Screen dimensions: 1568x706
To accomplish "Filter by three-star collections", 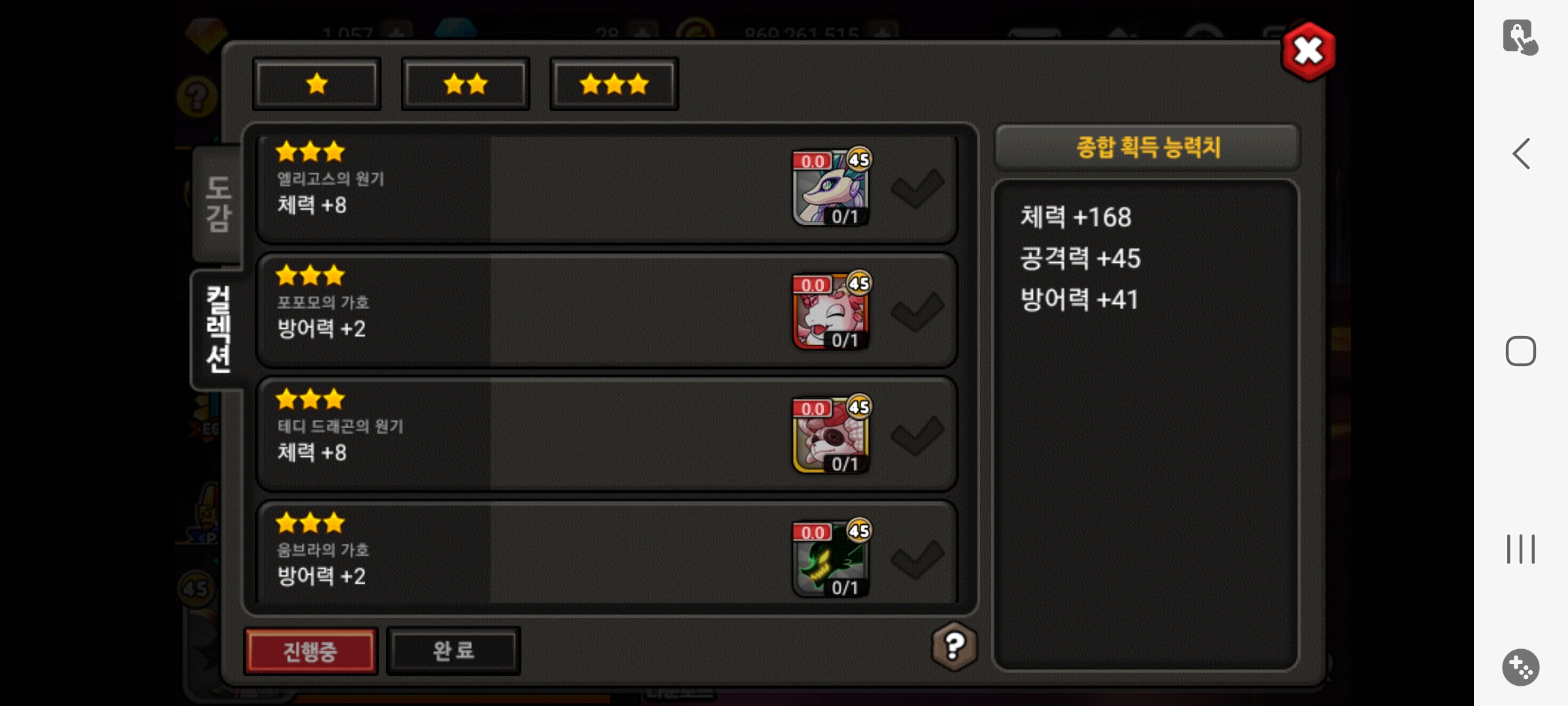I will (x=614, y=84).
